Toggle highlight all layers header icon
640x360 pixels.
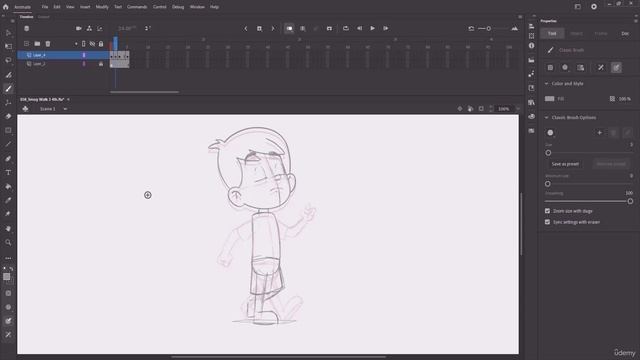[x=84, y=44]
